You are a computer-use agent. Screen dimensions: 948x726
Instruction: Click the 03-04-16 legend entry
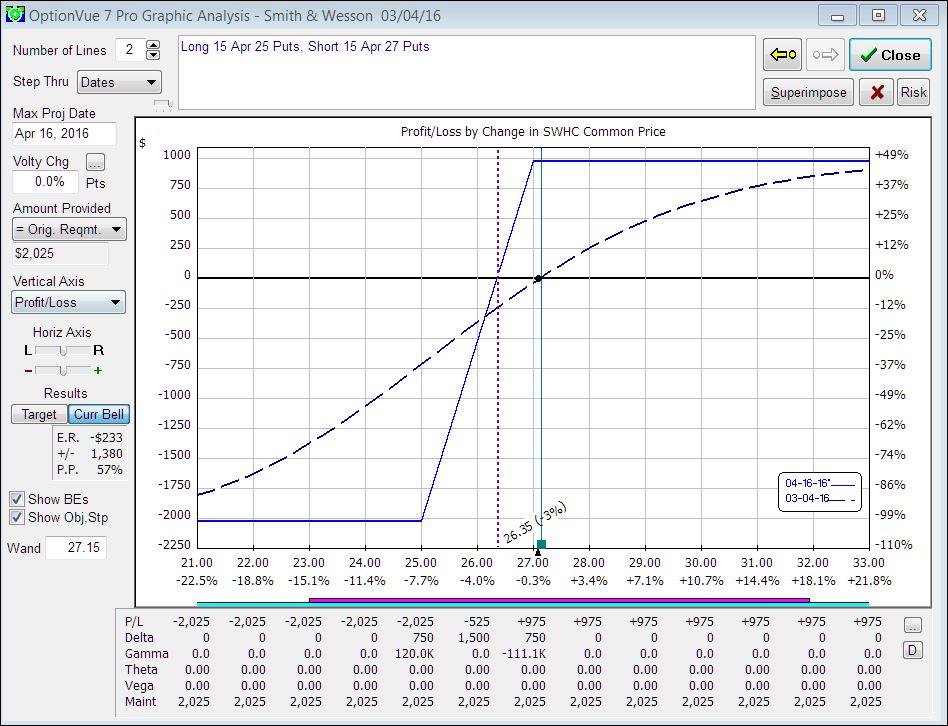click(820, 499)
